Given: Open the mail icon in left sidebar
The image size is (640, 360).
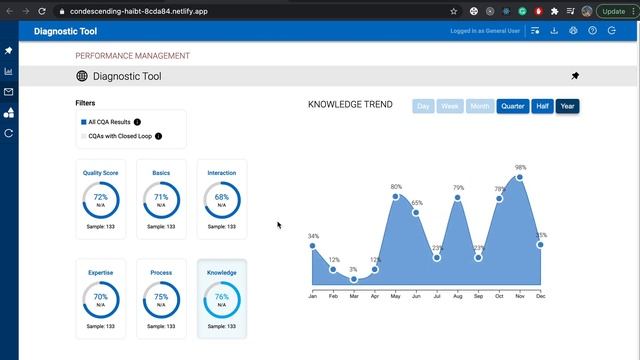Looking at the screenshot, I should click(9, 92).
